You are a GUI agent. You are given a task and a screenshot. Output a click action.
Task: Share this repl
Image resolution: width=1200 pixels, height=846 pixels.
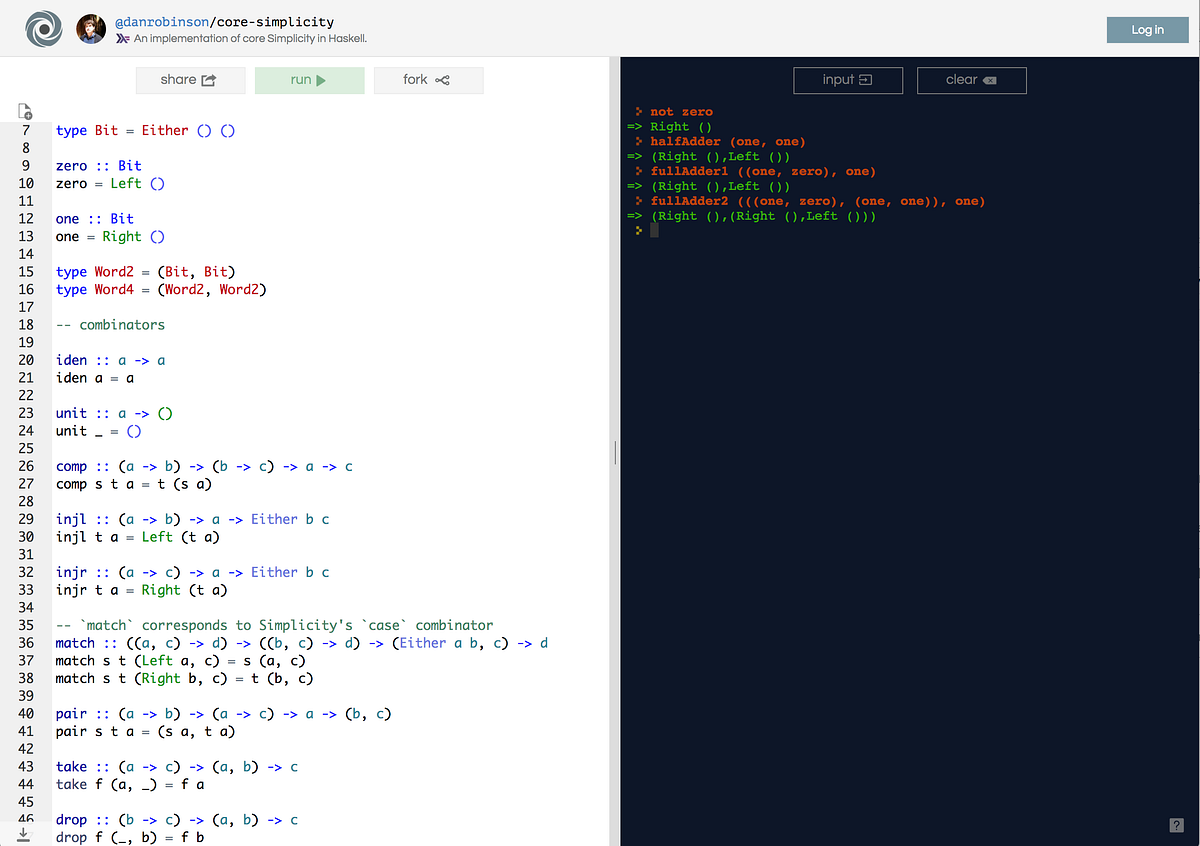tap(189, 80)
